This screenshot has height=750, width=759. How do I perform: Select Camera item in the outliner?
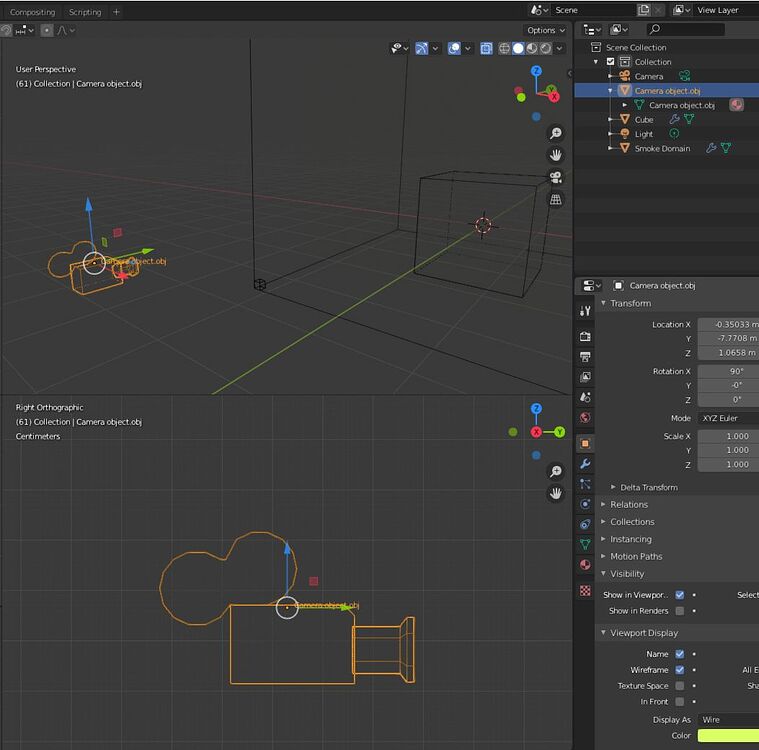649,76
